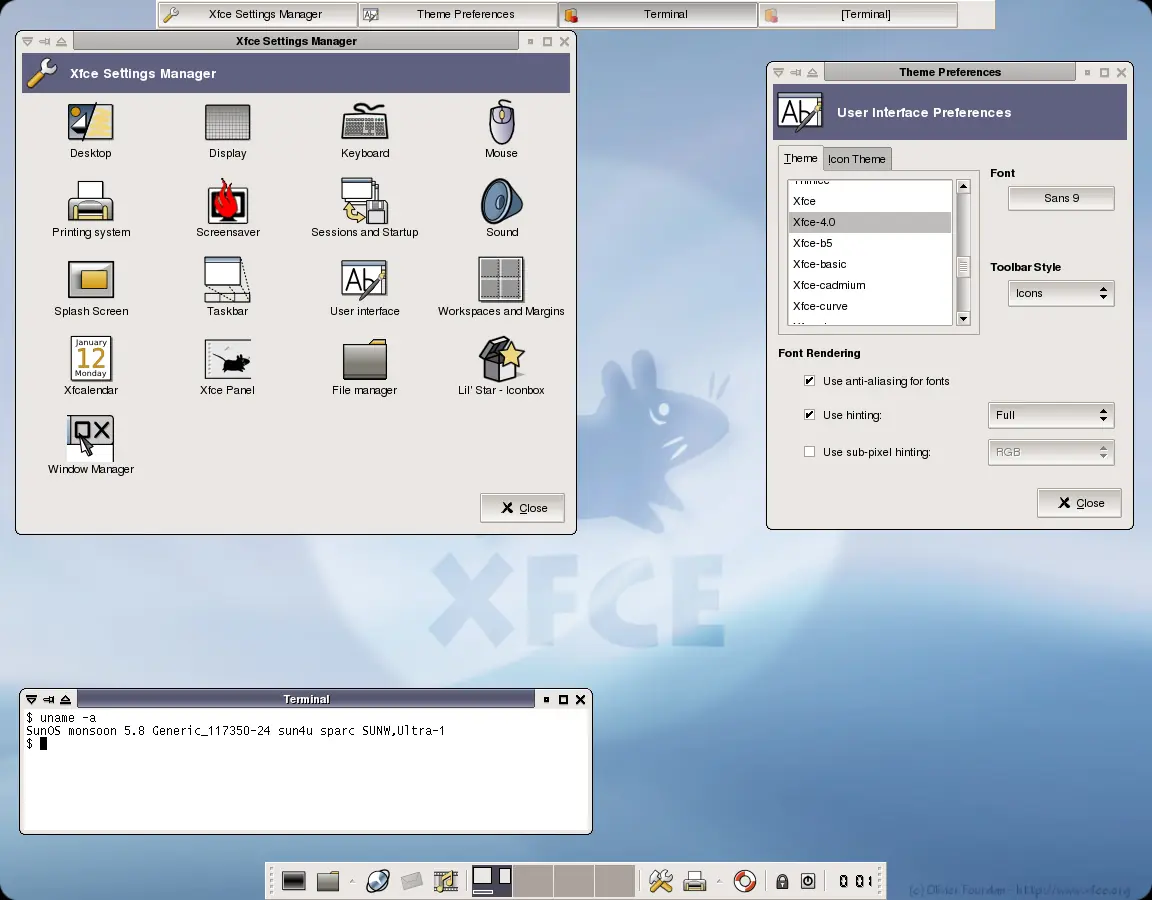Expand the panel menu arrow beside folder icon

pos(352,881)
